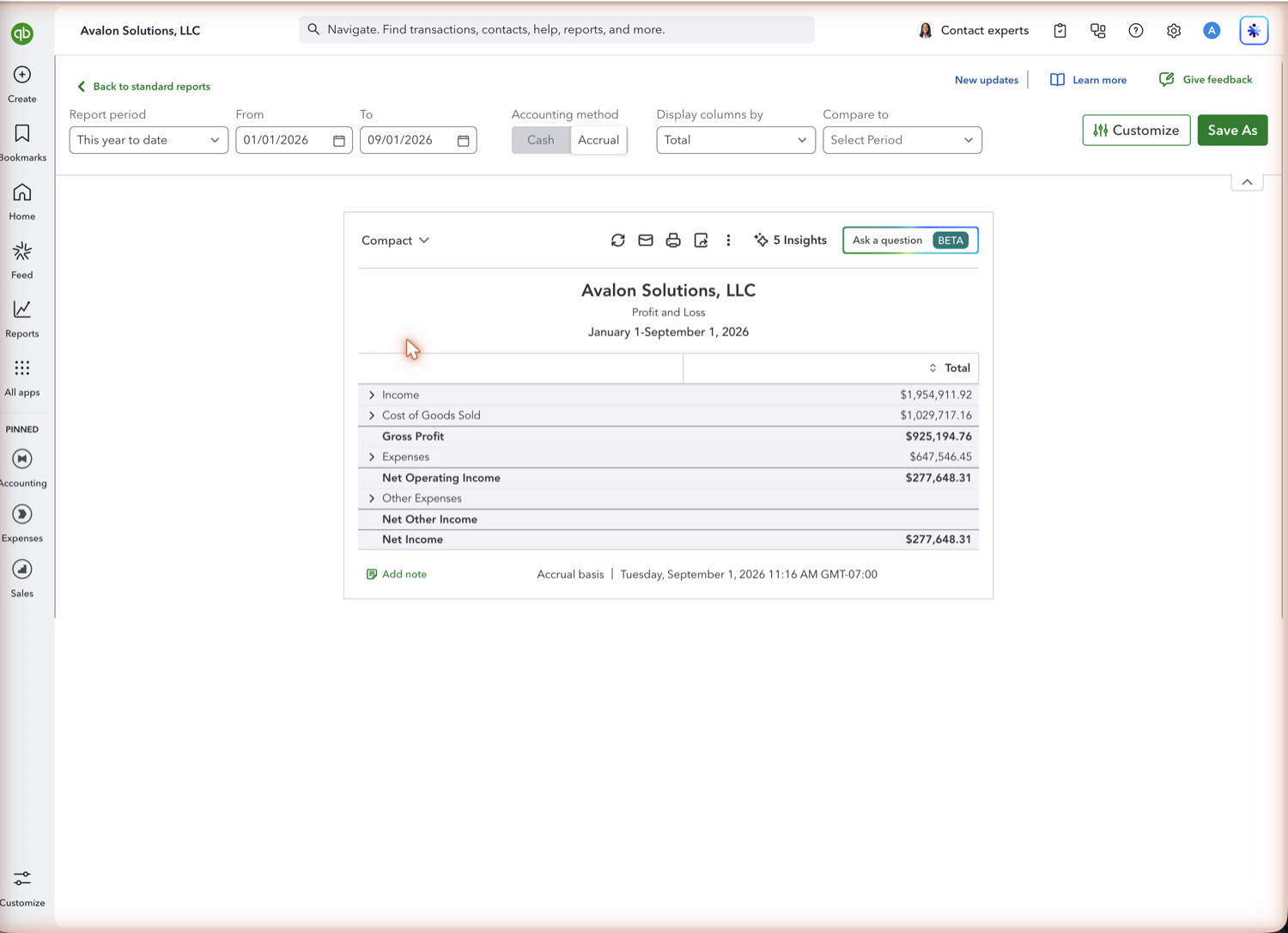
Task: Click Net Income amount $277,648.31
Action: click(939, 540)
